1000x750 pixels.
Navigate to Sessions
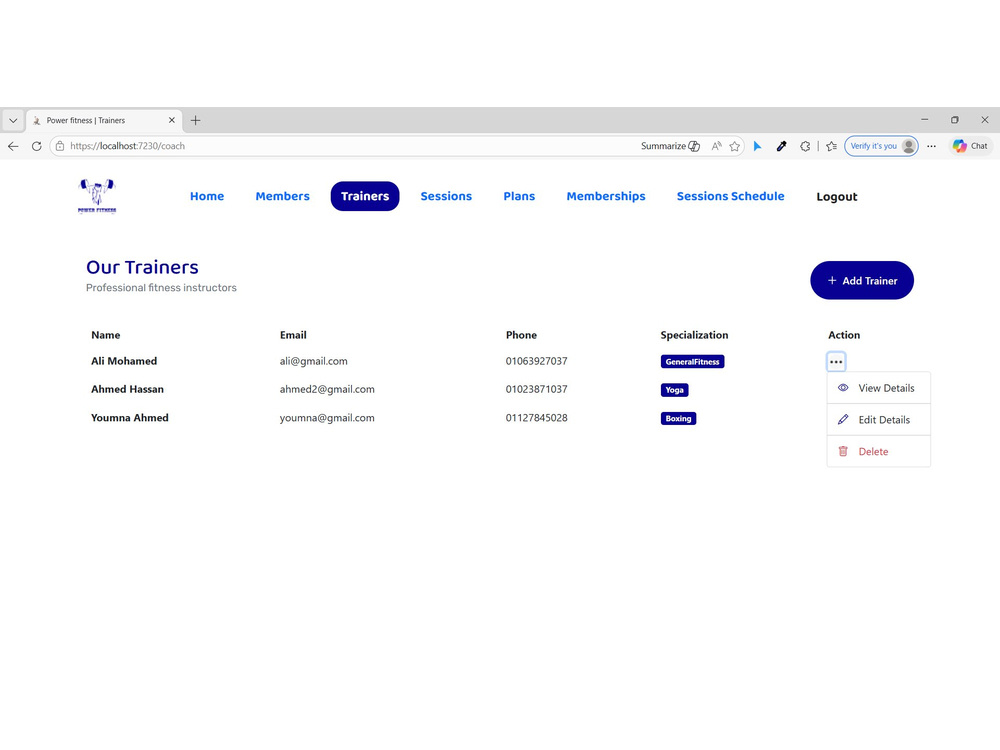coord(446,196)
